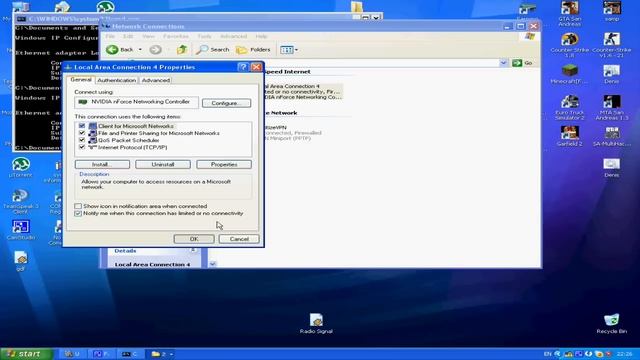Open the gdf file on desktop
Image resolution: width=640 pixels, height=360 pixels.
20,261
